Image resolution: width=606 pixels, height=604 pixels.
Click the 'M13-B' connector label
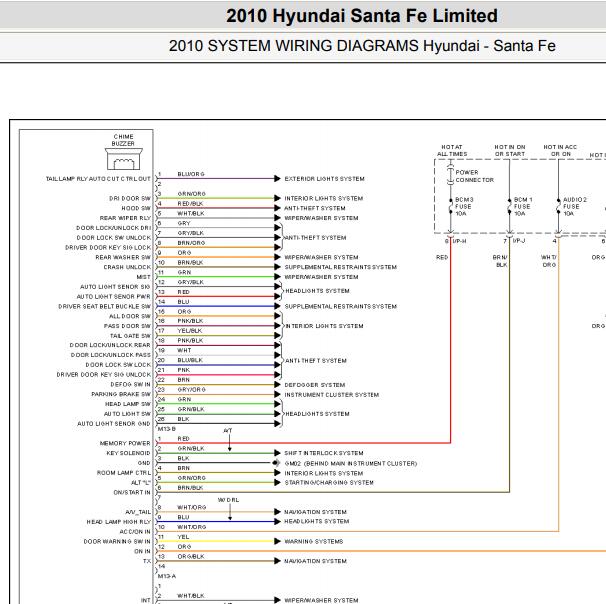167,429
